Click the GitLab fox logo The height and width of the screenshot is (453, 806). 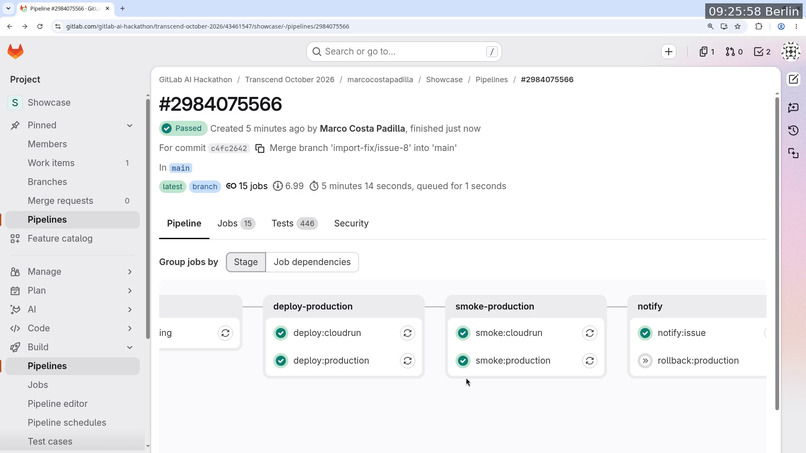tap(15, 51)
